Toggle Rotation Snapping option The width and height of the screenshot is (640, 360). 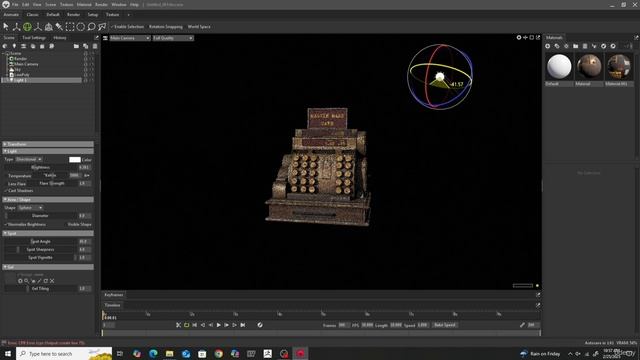pos(165,27)
